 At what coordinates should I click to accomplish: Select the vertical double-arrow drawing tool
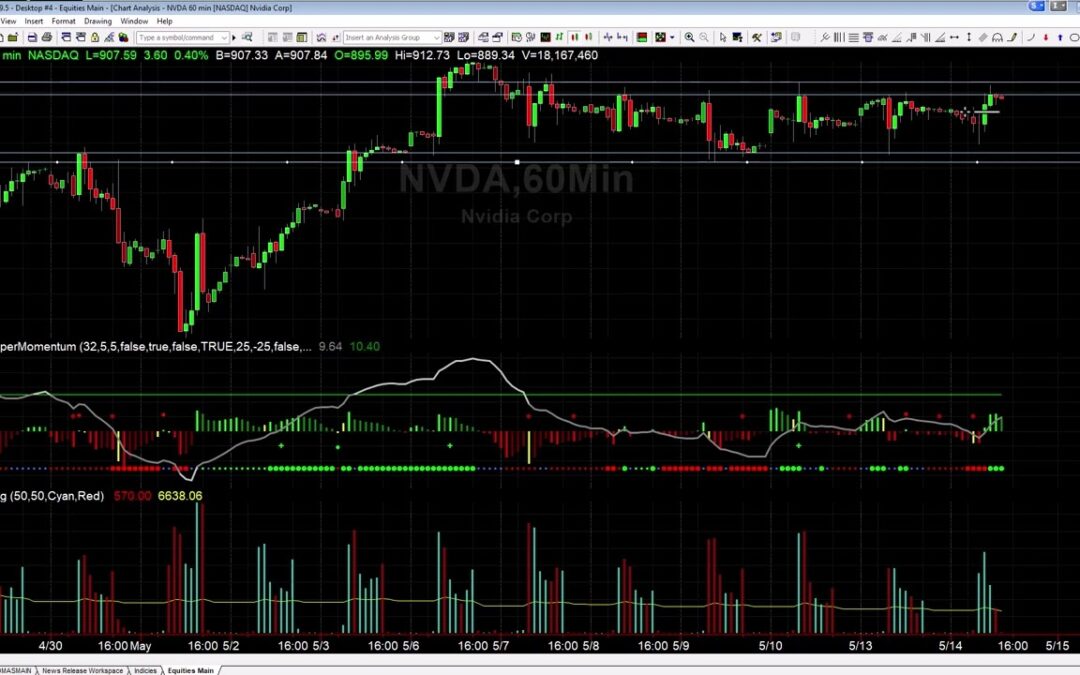pyautogui.click(x=968, y=38)
